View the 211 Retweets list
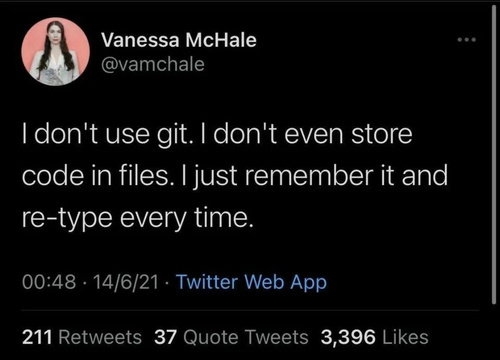This screenshot has width=500, height=360. click(x=82, y=337)
